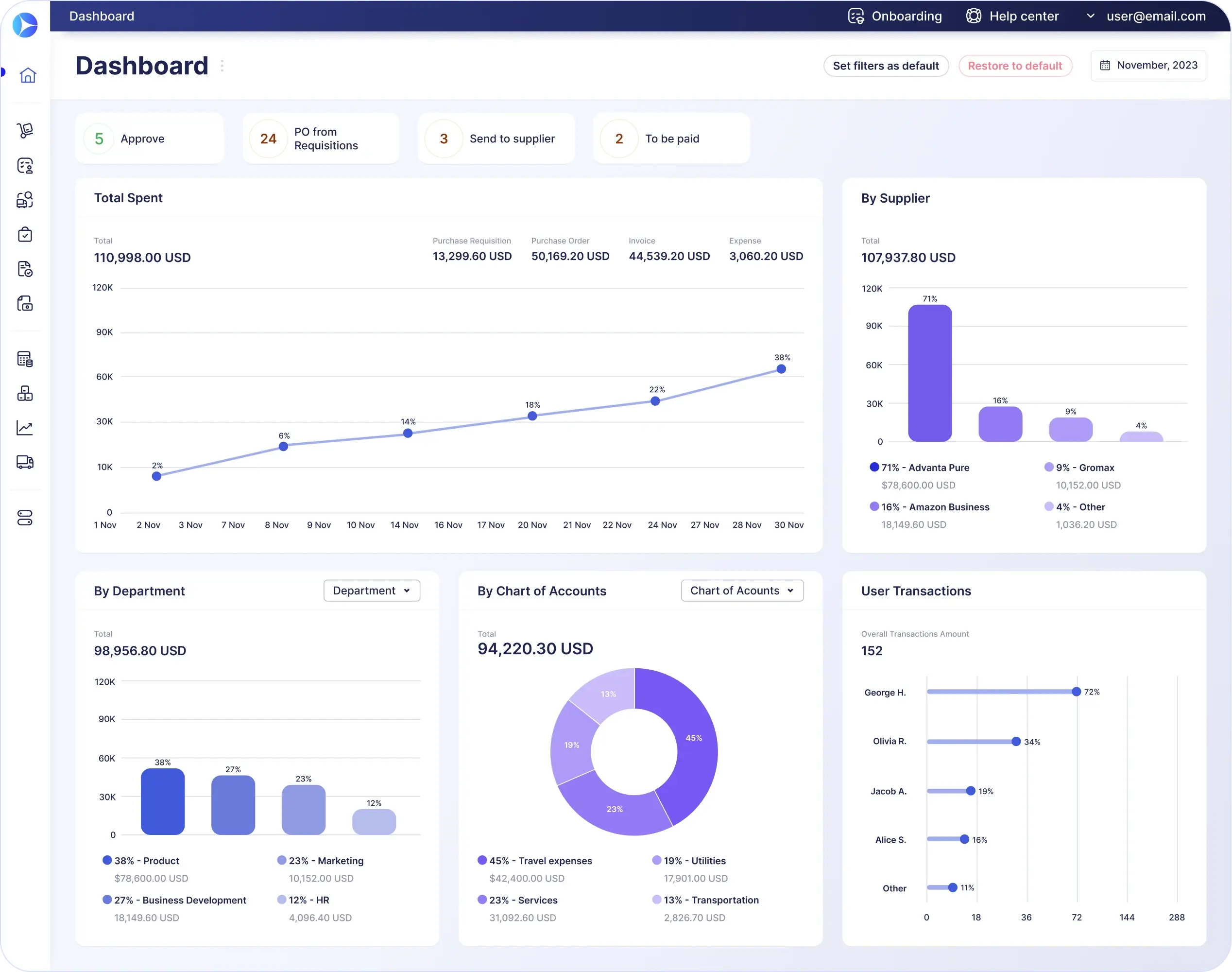The height and width of the screenshot is (972, 1232).
Task: Click the user@email.com account label
Action: [1156, 16]
